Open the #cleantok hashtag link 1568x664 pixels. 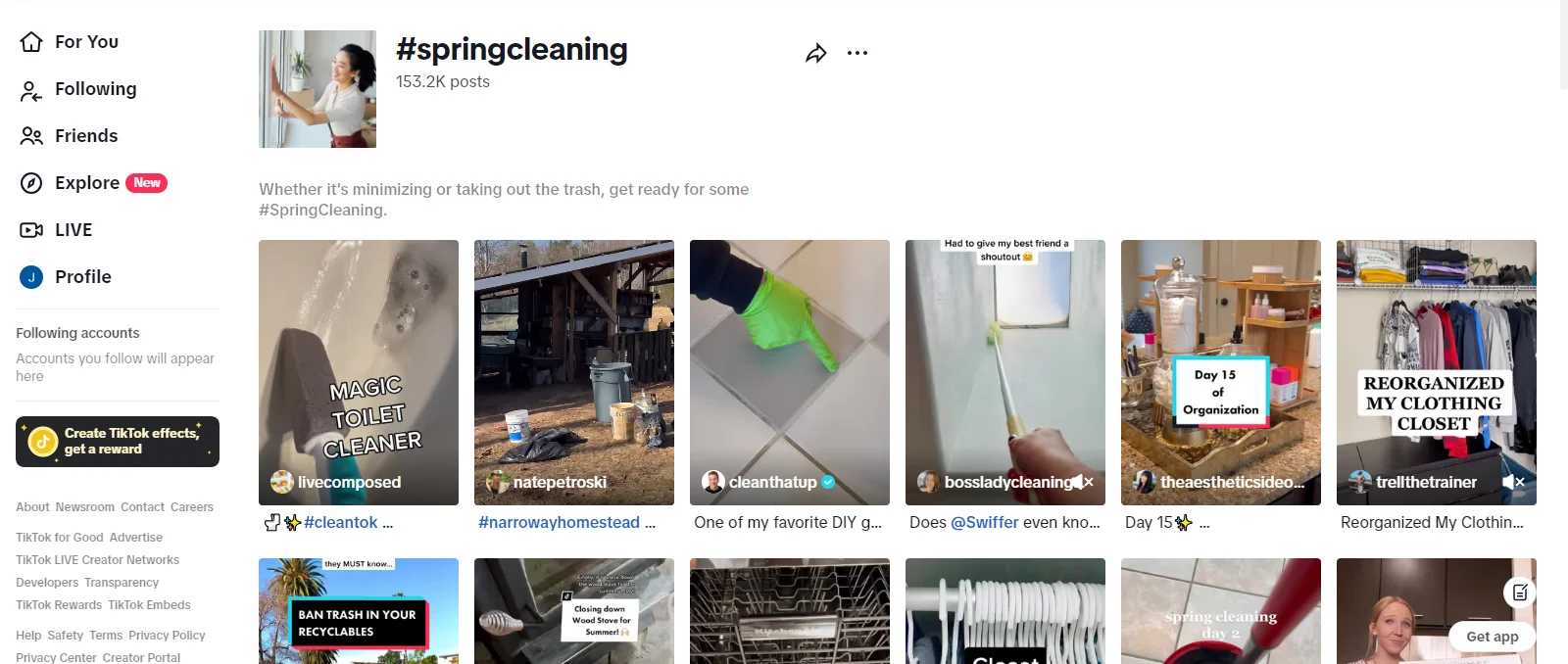(341, 523)
